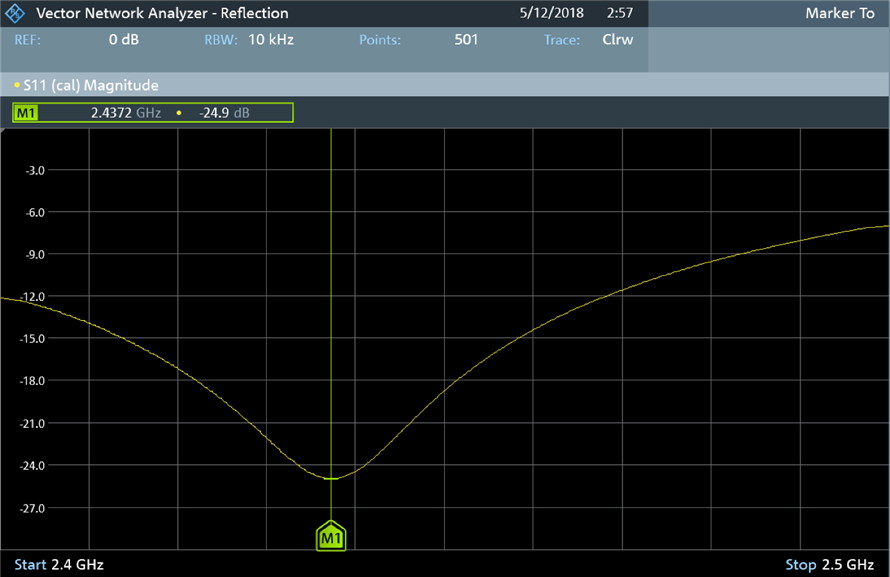Open the Marker To menu
The height and width of the screenshot is (577, 890).
[x=839, y=13]
